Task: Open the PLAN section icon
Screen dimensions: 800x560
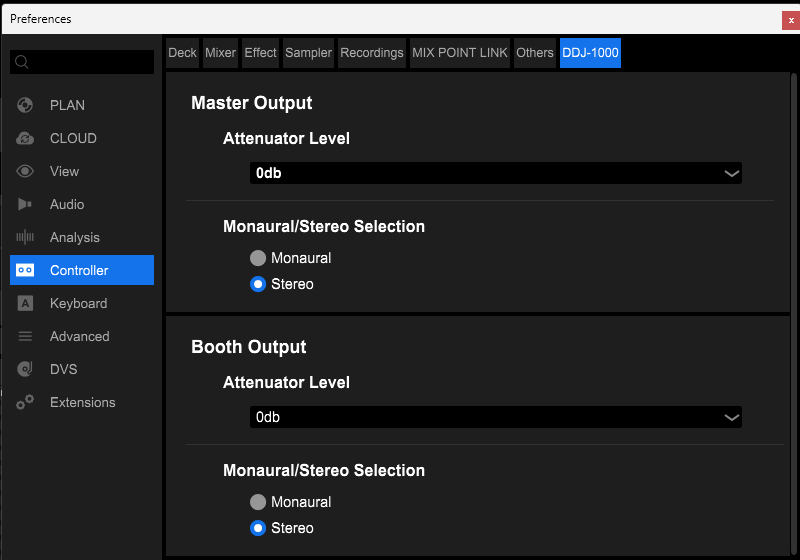Action: (x=25, y=105)
